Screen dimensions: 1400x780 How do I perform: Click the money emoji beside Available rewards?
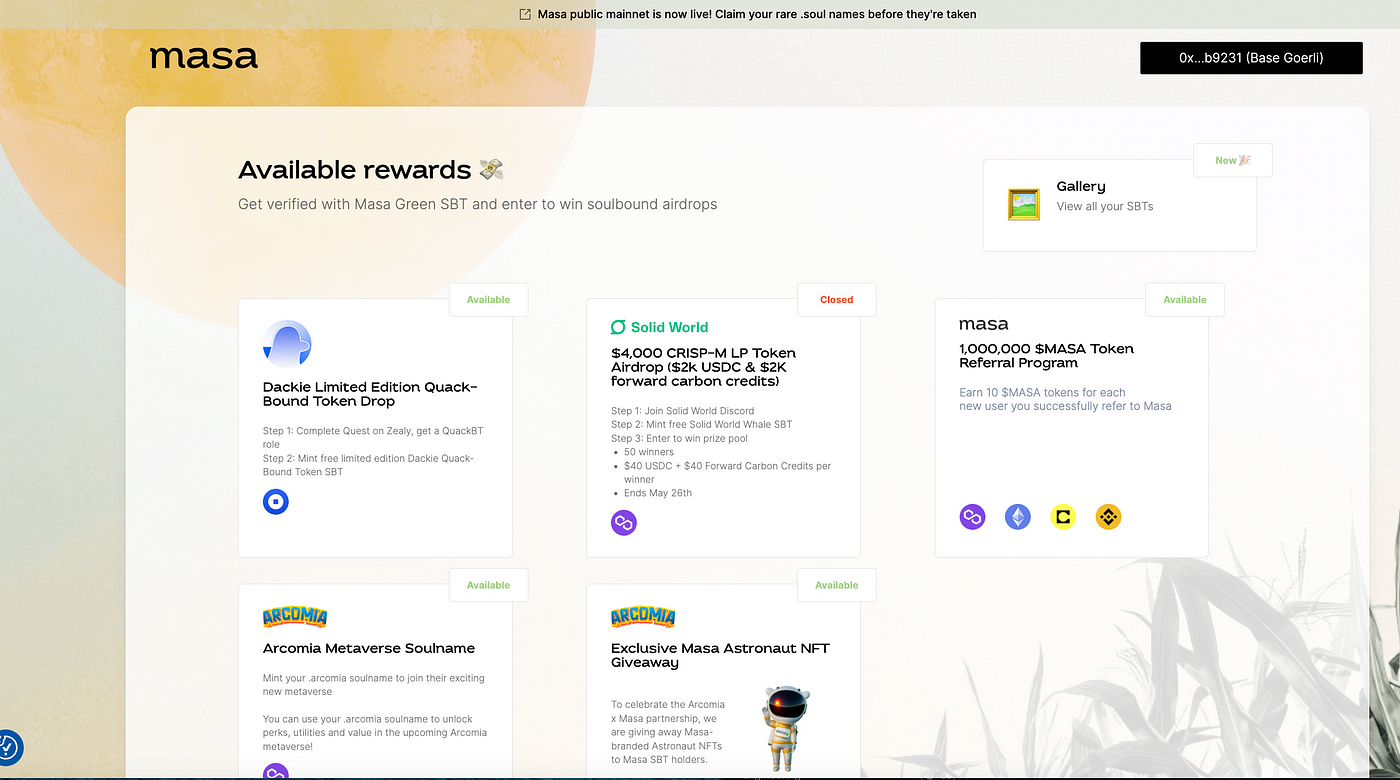point(491,169)
